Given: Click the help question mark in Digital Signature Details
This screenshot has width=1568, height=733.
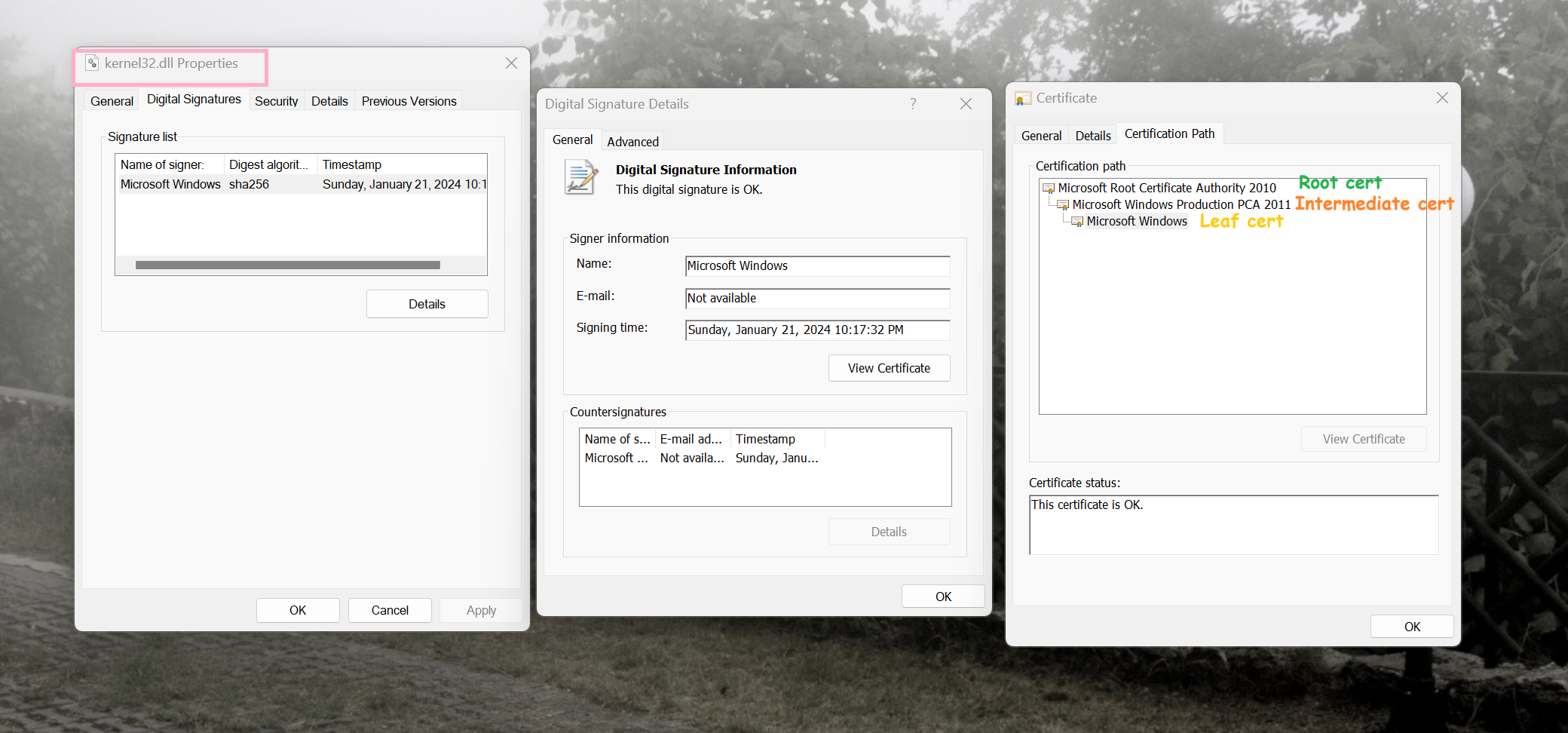Looking at the screenshot, I should coord(913,104).
